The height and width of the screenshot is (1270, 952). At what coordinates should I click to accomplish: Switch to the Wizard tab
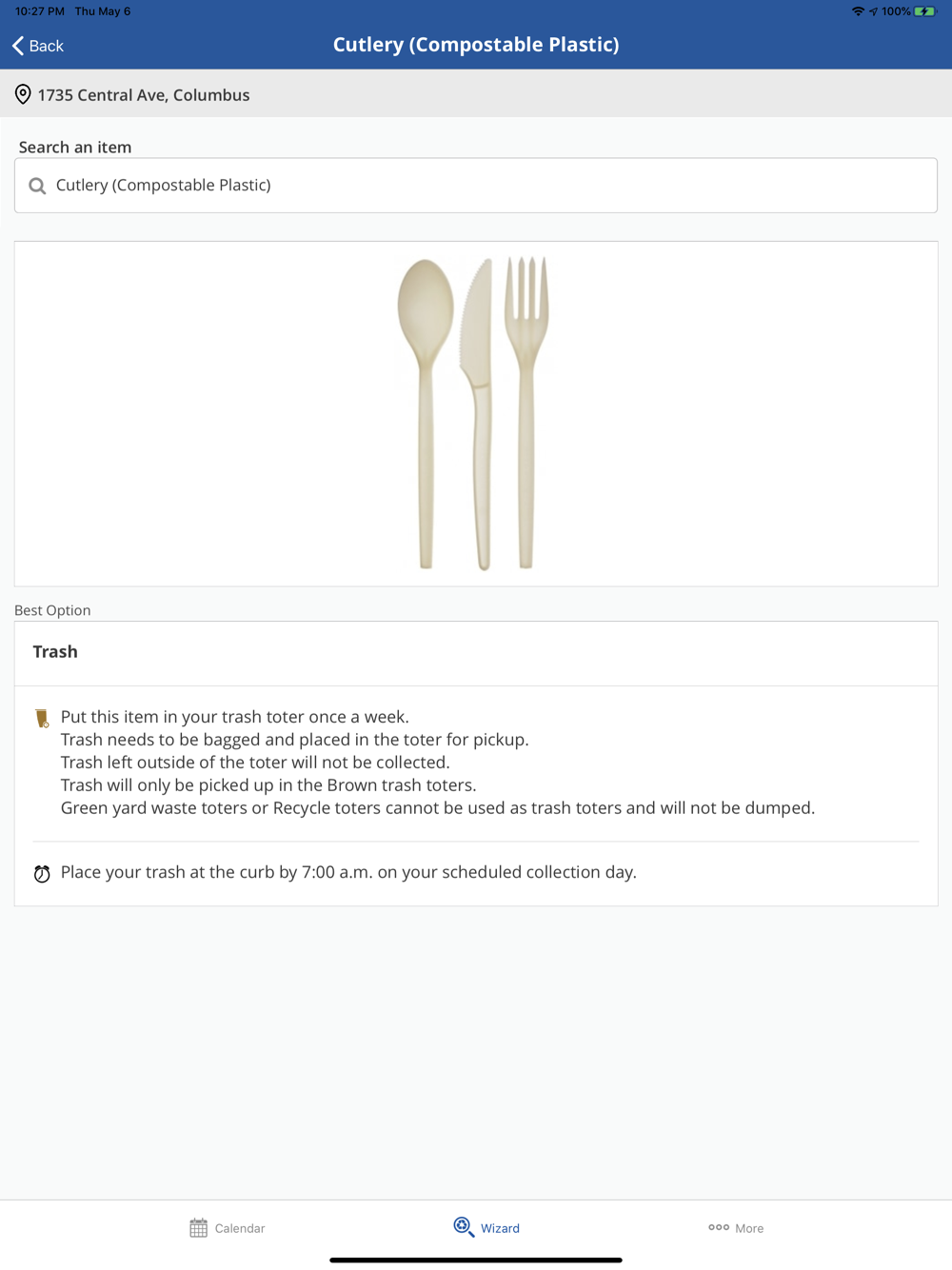click(486, 1228)
